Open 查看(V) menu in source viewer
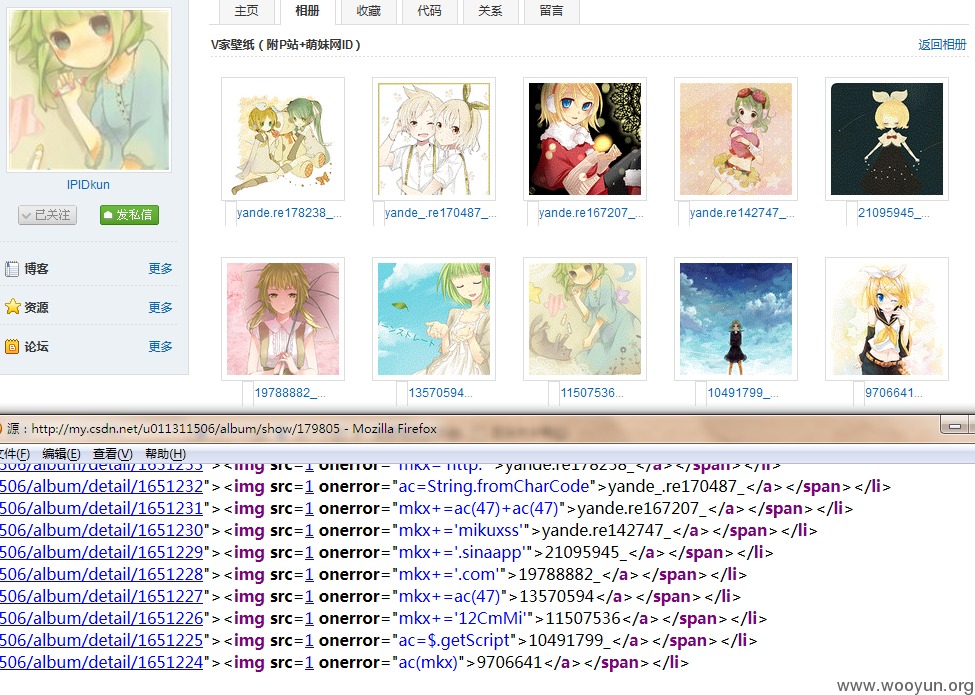Image resolution: width=975 pixels, height=695 pixels. pyautogui.click(x=113, y=454)
